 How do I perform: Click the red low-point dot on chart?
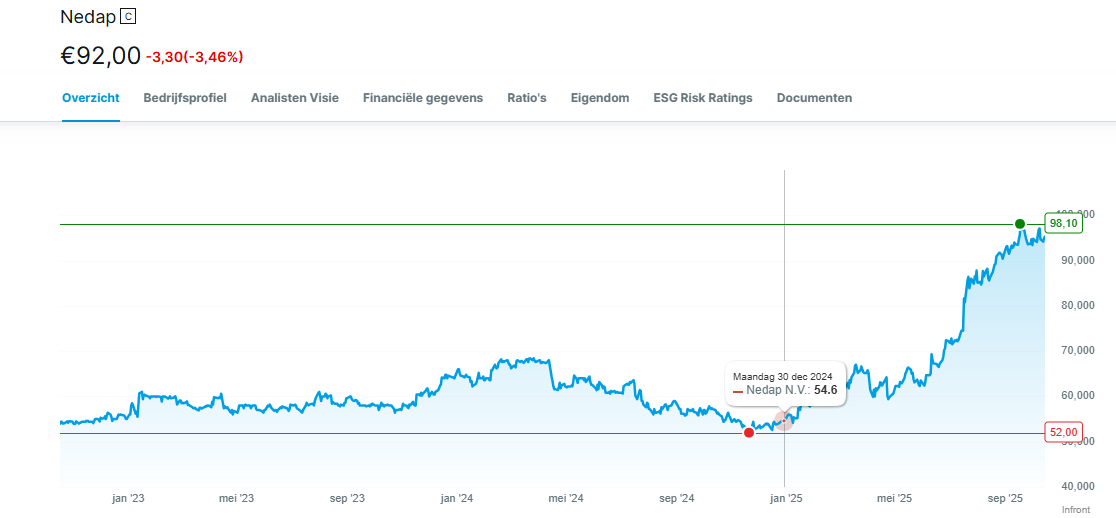[749, 432]
